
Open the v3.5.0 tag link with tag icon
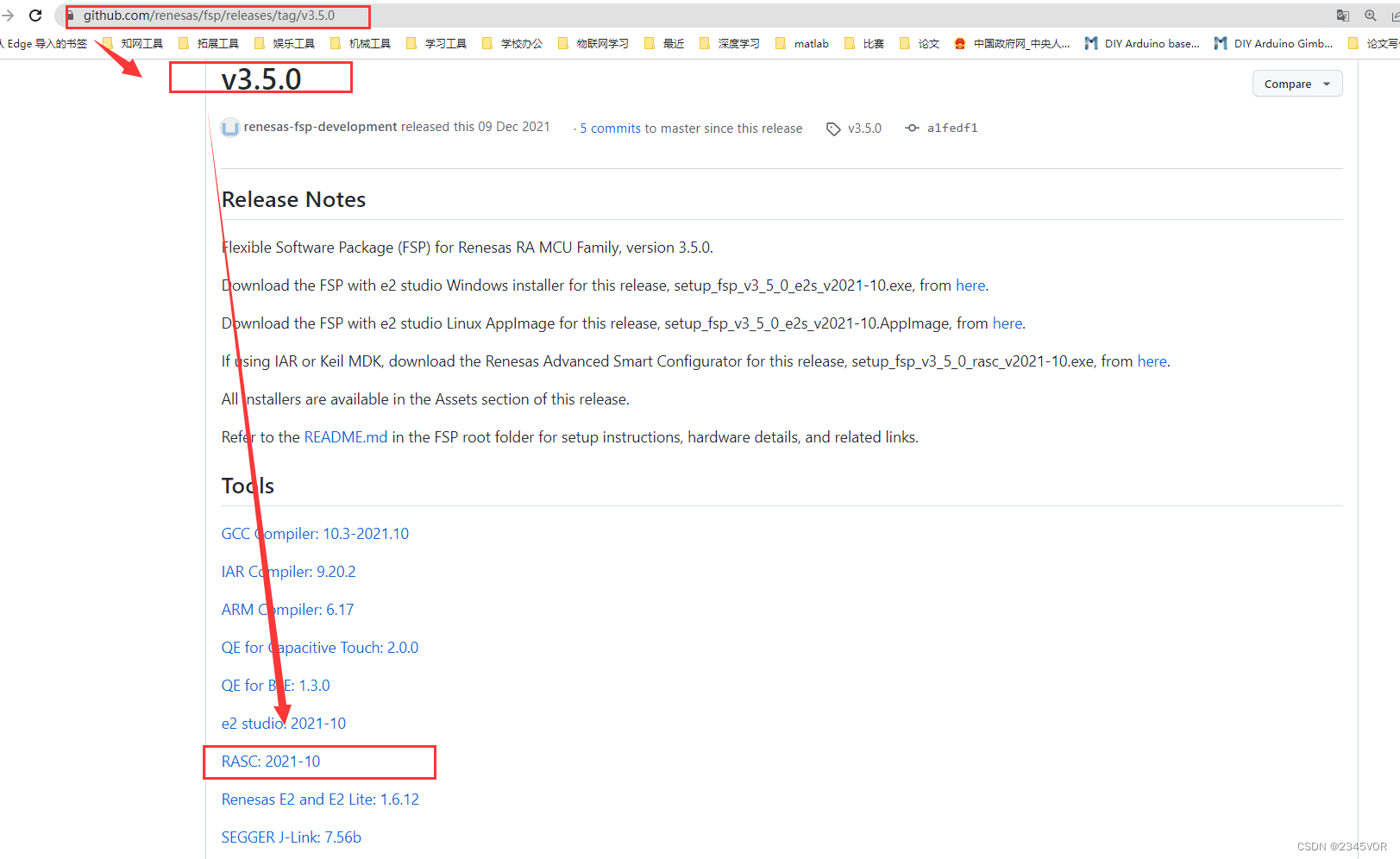click(x=854, y=129)
